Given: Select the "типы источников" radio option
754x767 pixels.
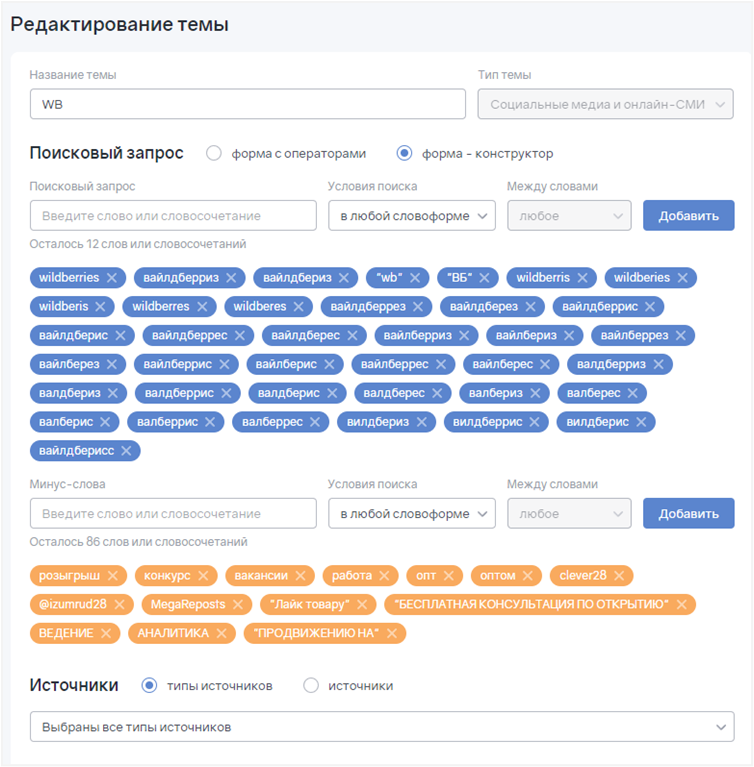Looking at the screenshot, I should click(150, 686).
